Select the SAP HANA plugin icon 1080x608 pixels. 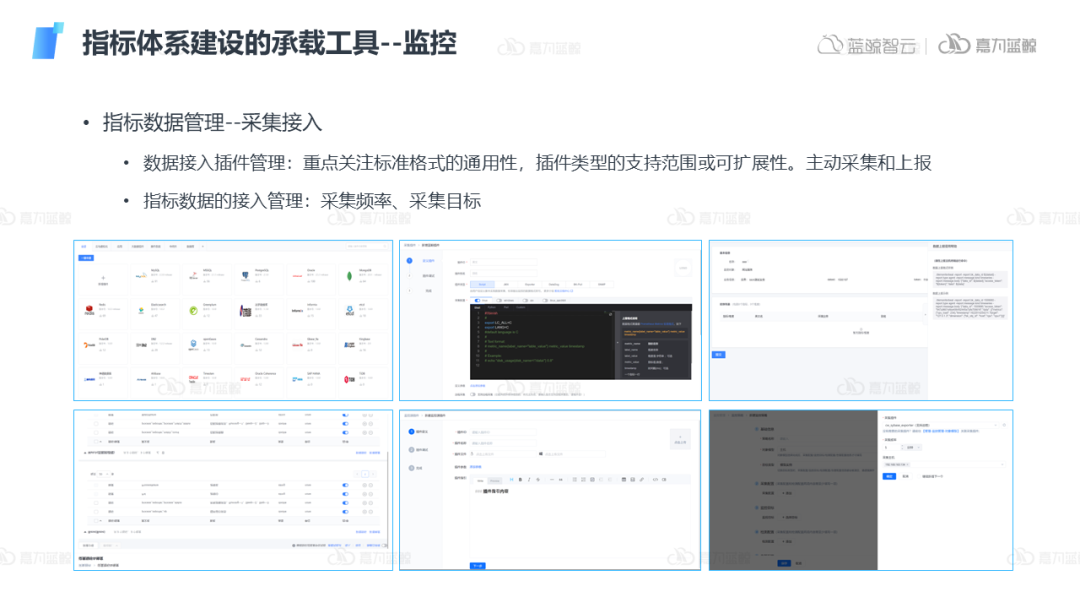[x=297, y=379]
